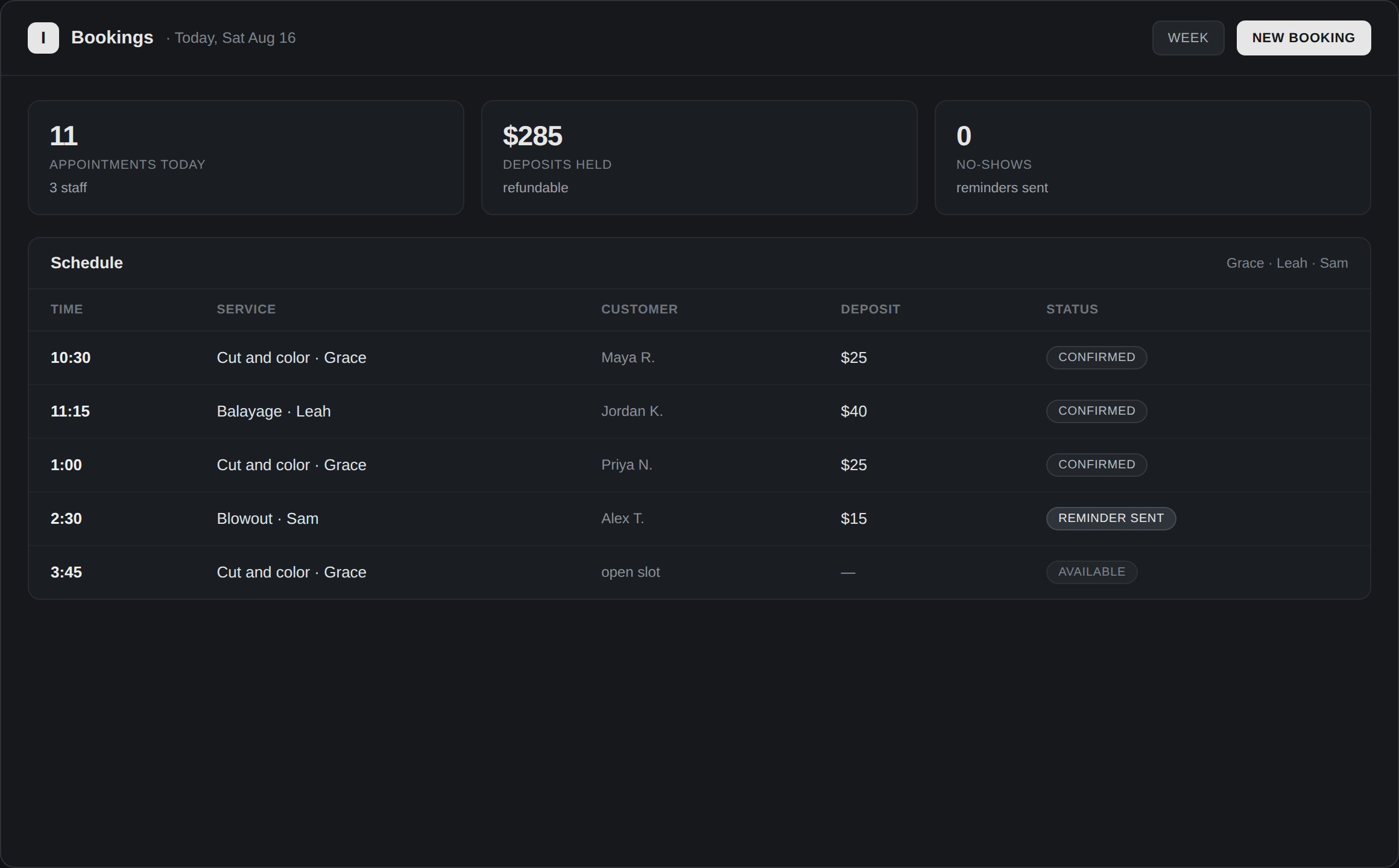The image size is (1399, 868).
Task: Click the Bookings app logo icon
Action: point(43,38)
